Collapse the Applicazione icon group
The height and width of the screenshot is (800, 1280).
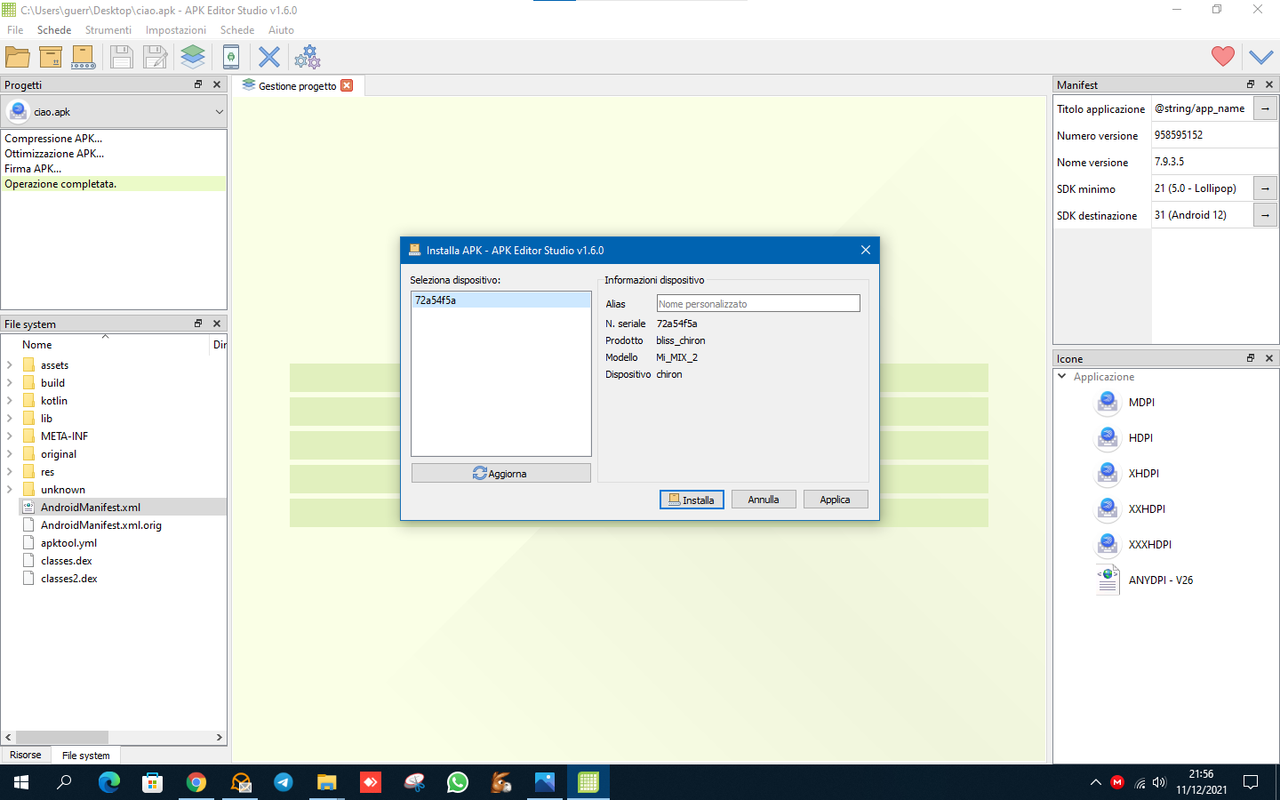pos(1061,377)
